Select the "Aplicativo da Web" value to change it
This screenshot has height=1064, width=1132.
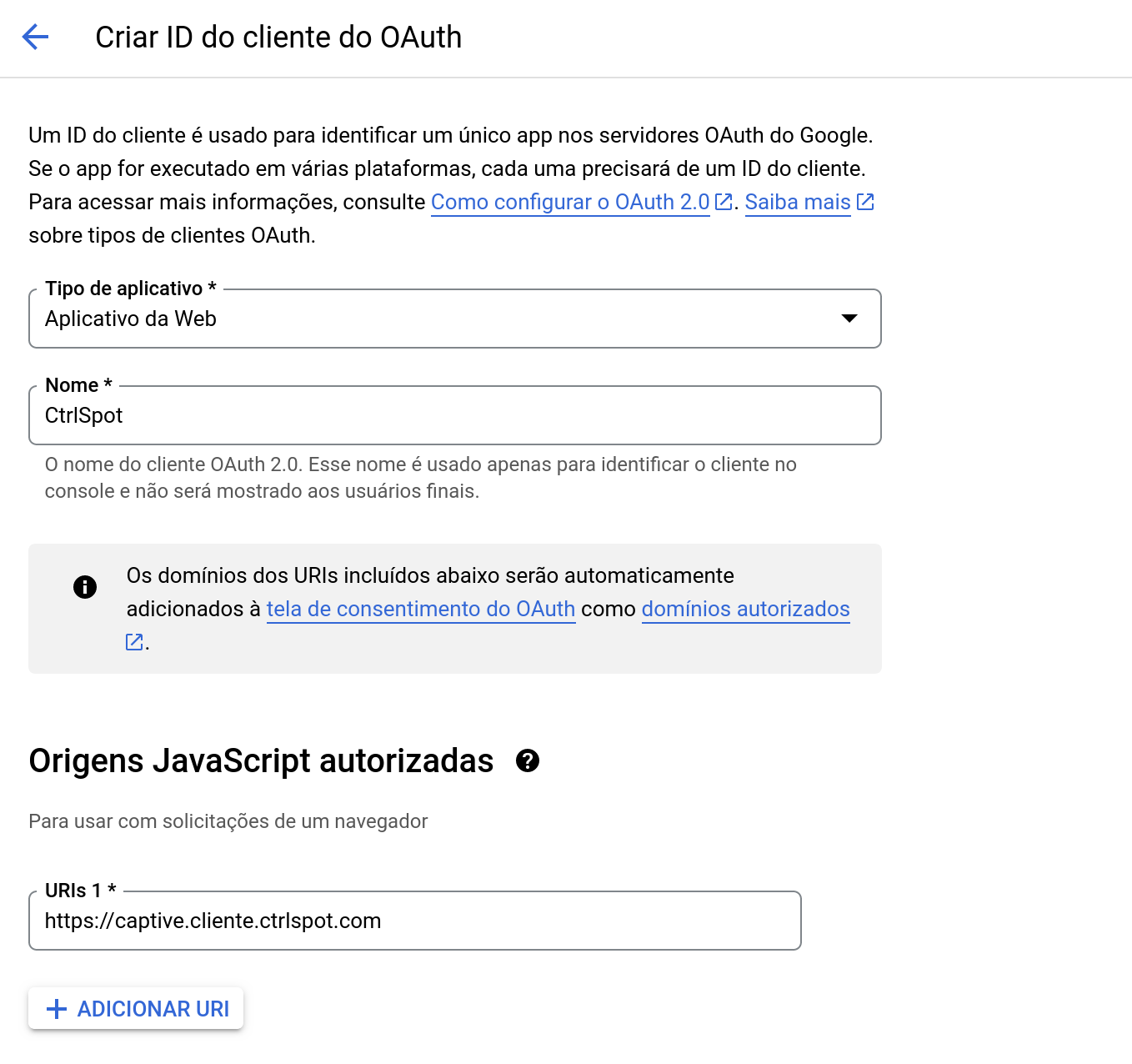coord(130,319)
